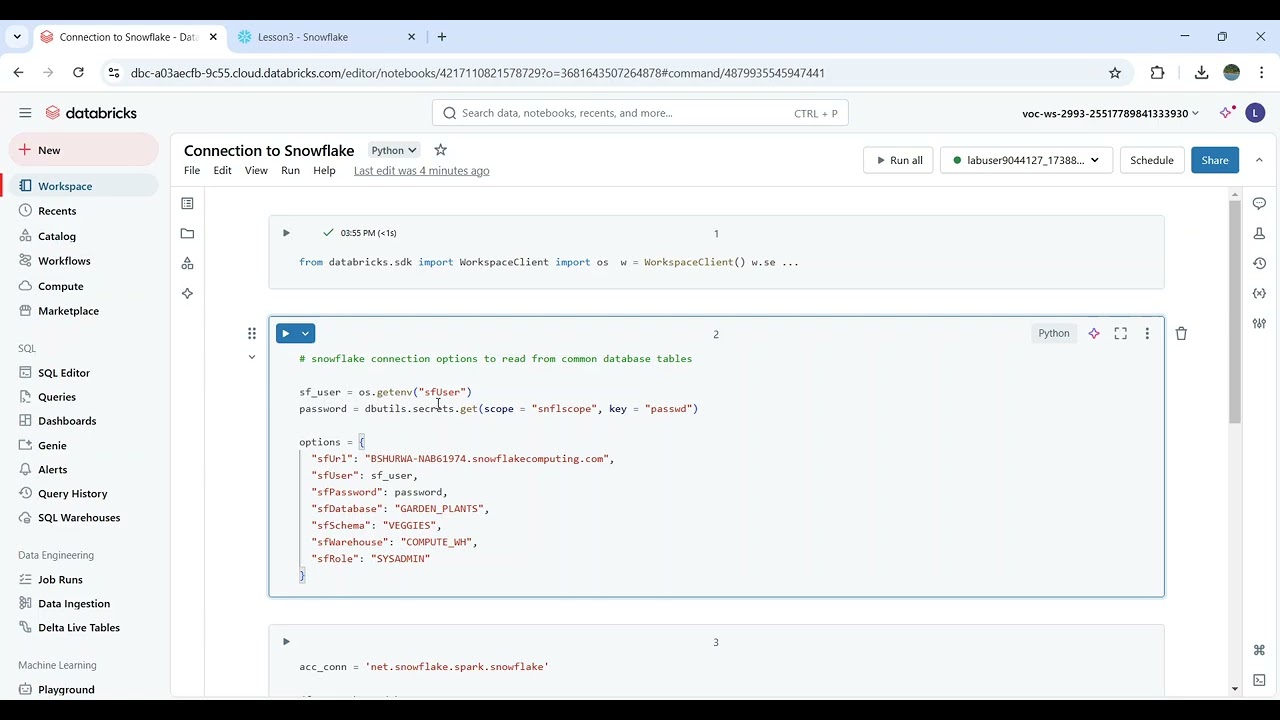The height and width of the screenshot is (720, 1280).
Task: Open the File menu
Action: coord(192,171)
